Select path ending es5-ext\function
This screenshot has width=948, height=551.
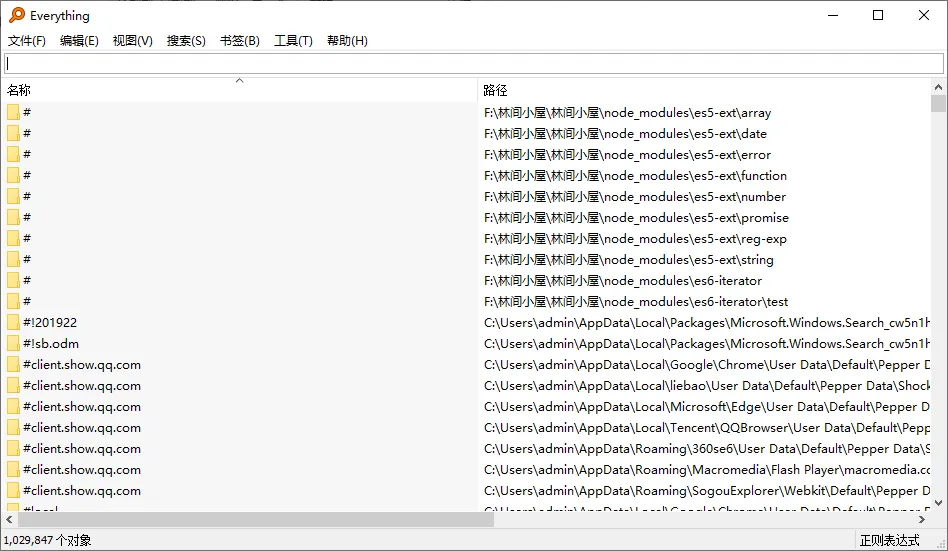click(635, 176)
